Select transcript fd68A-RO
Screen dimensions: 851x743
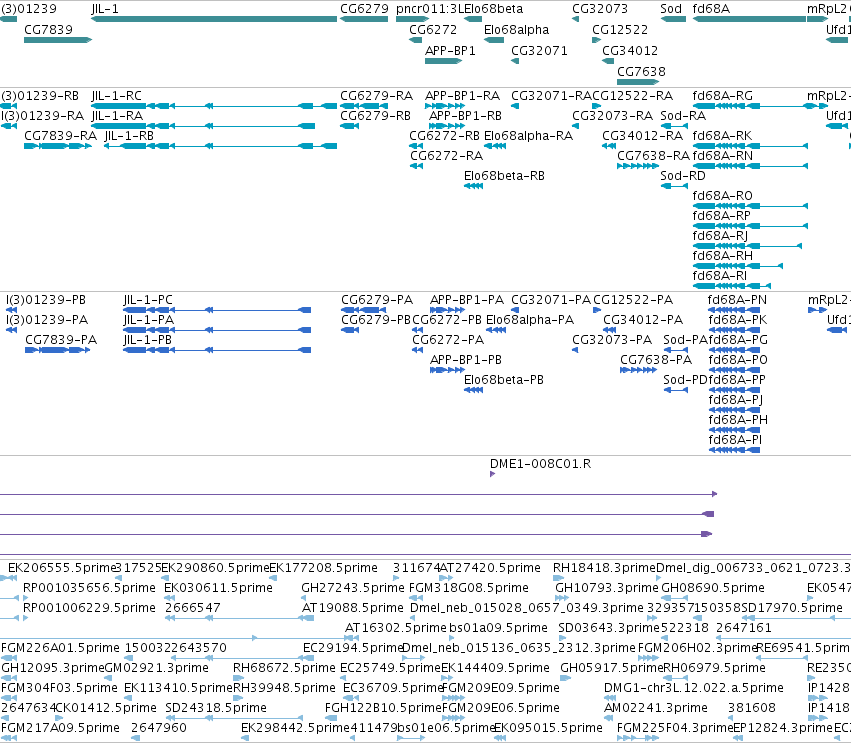click(722, 196)
